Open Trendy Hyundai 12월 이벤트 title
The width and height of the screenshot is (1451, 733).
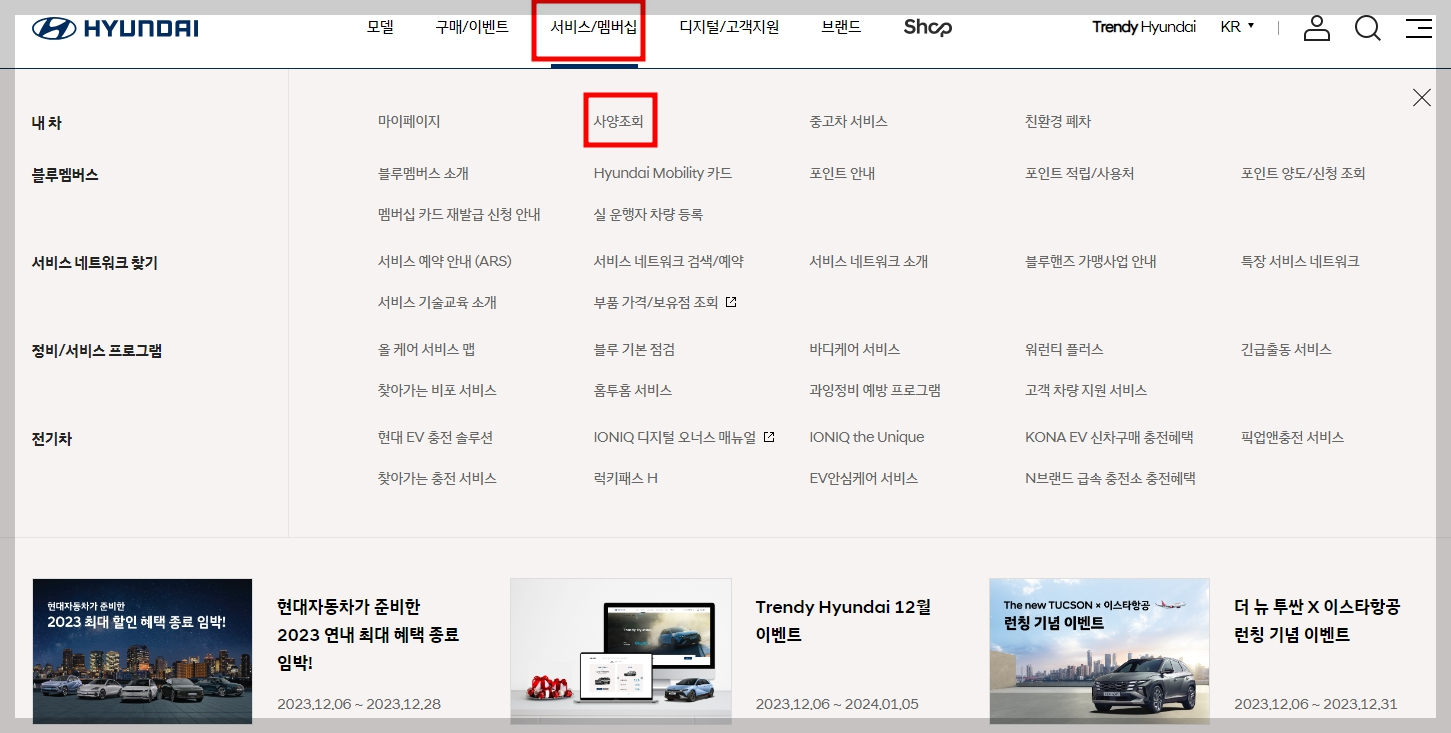843,620
